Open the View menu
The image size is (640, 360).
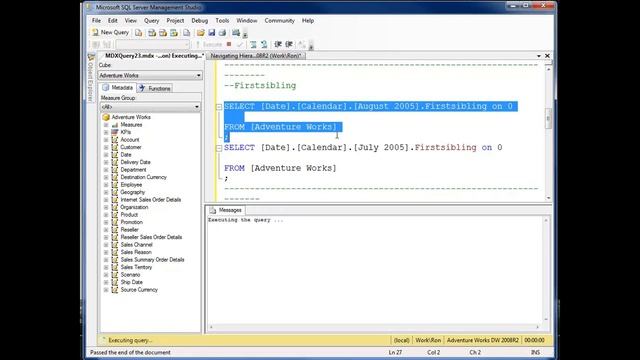pyautogui.click(x=131, y=20)
